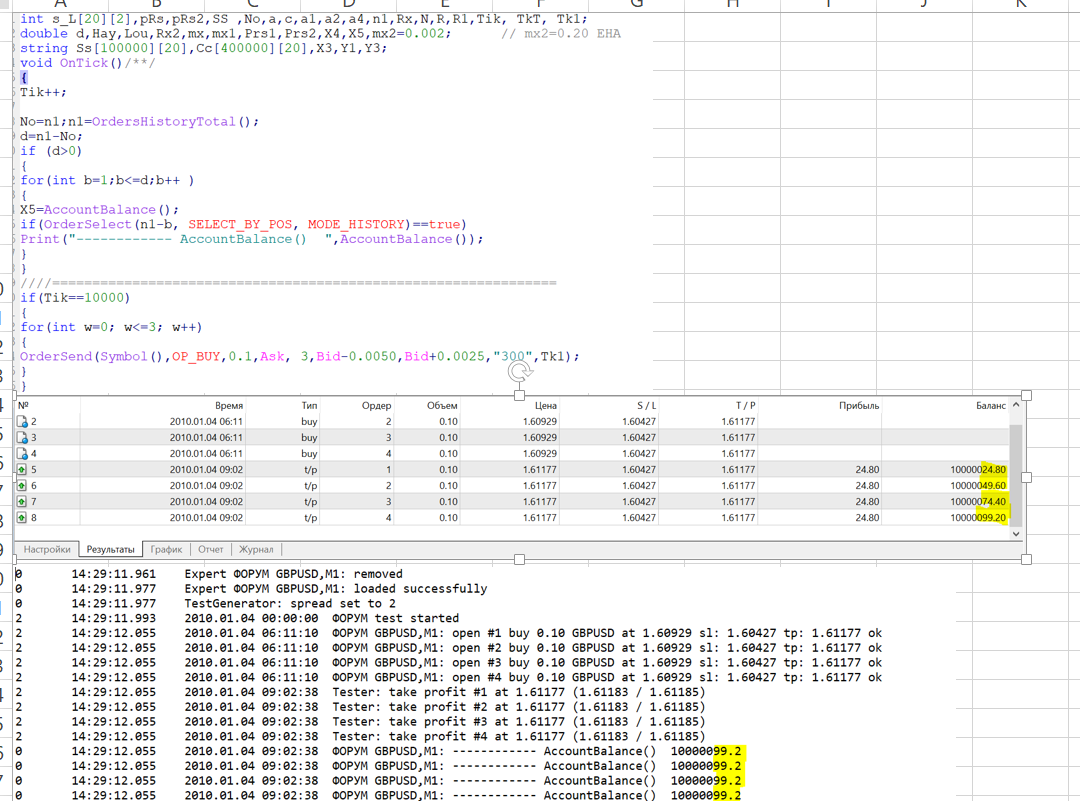Viewport: 1080px width, 801px height.
Task: Click the OrderSend code line
Action: tap(300, 356)
